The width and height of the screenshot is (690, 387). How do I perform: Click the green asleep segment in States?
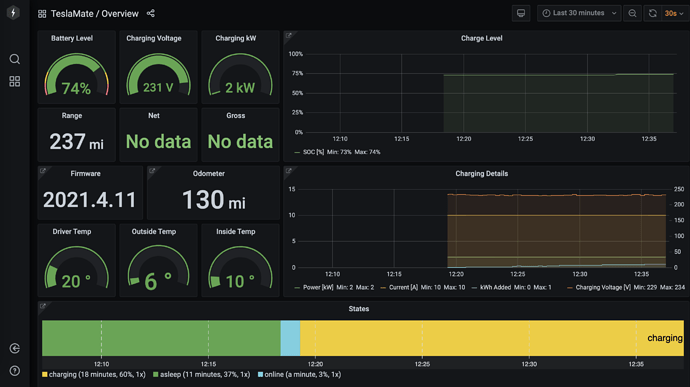click(161, 338)
